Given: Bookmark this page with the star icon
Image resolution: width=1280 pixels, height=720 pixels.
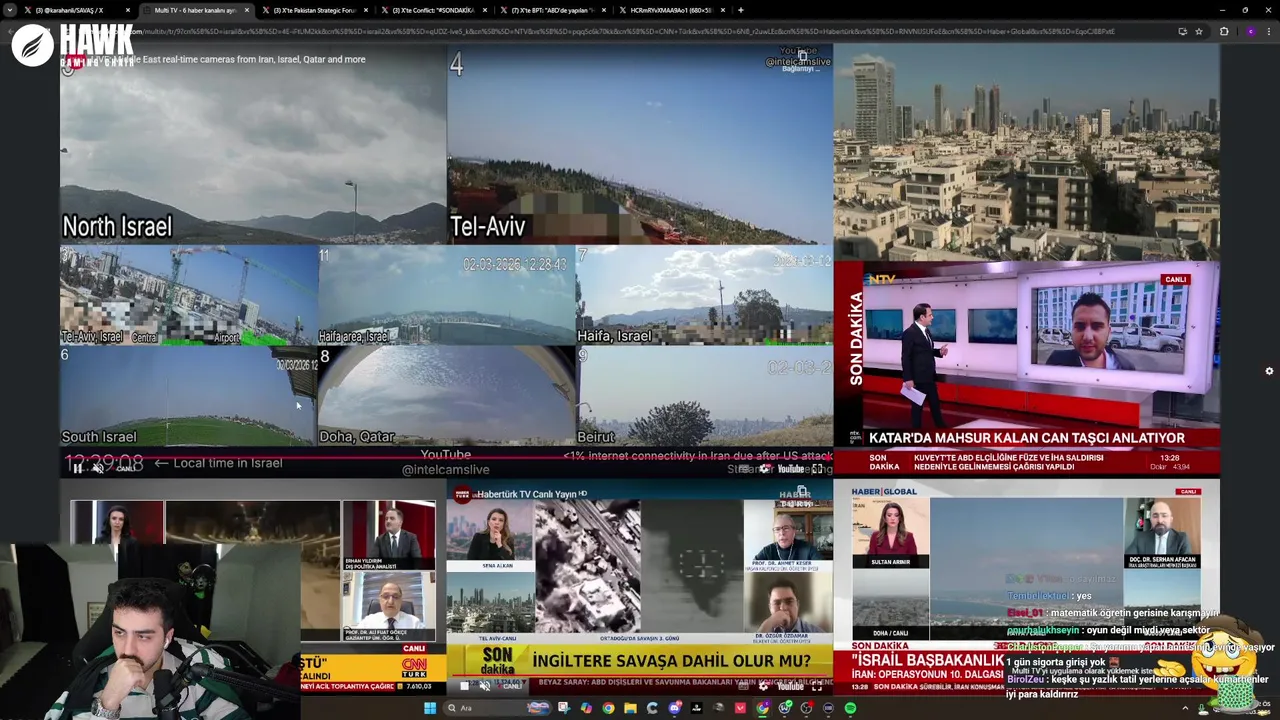Looking at the screenshot, I should pyautogui.click(x=1199, y=31).
